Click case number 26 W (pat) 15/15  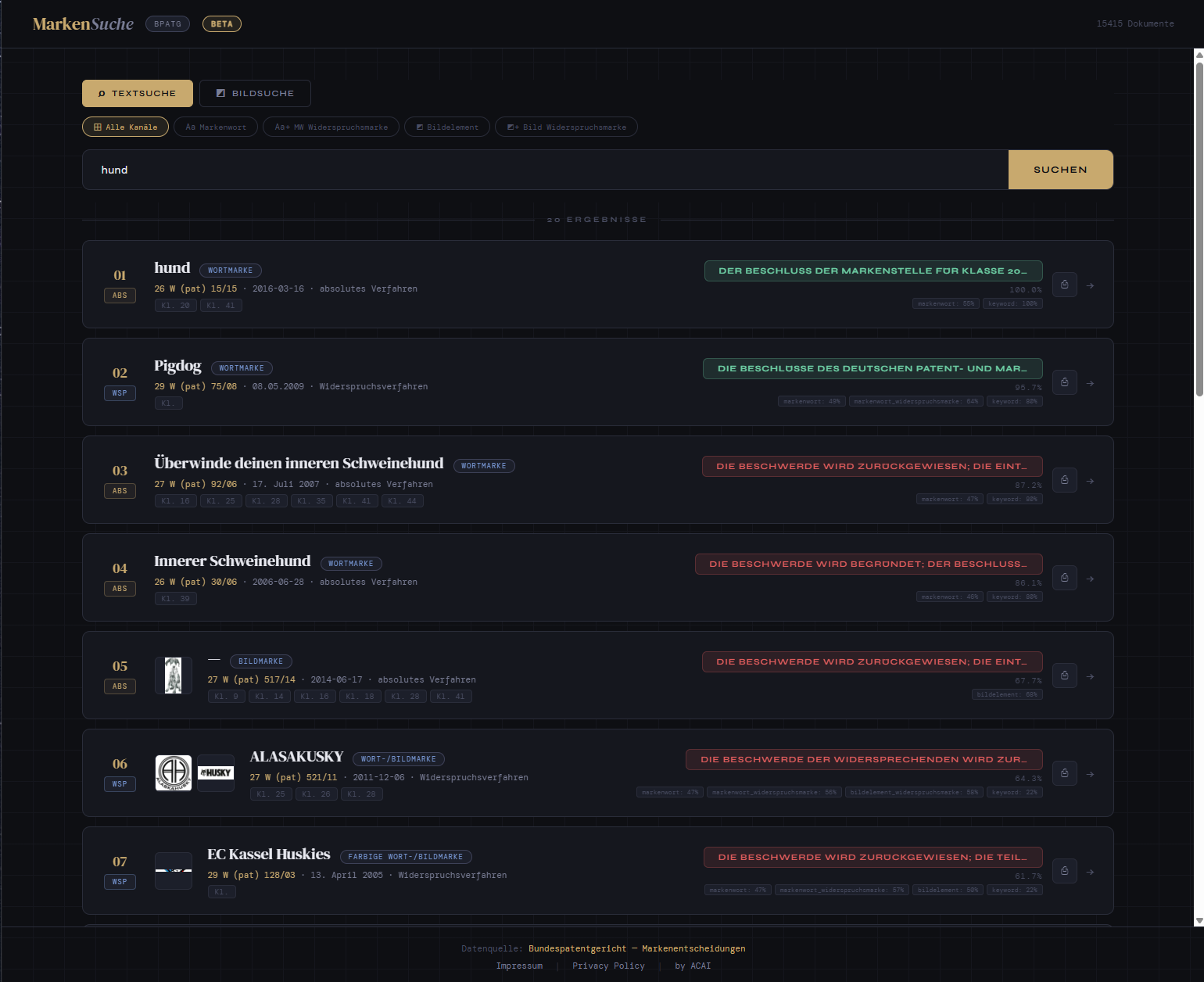pos(195,289)
